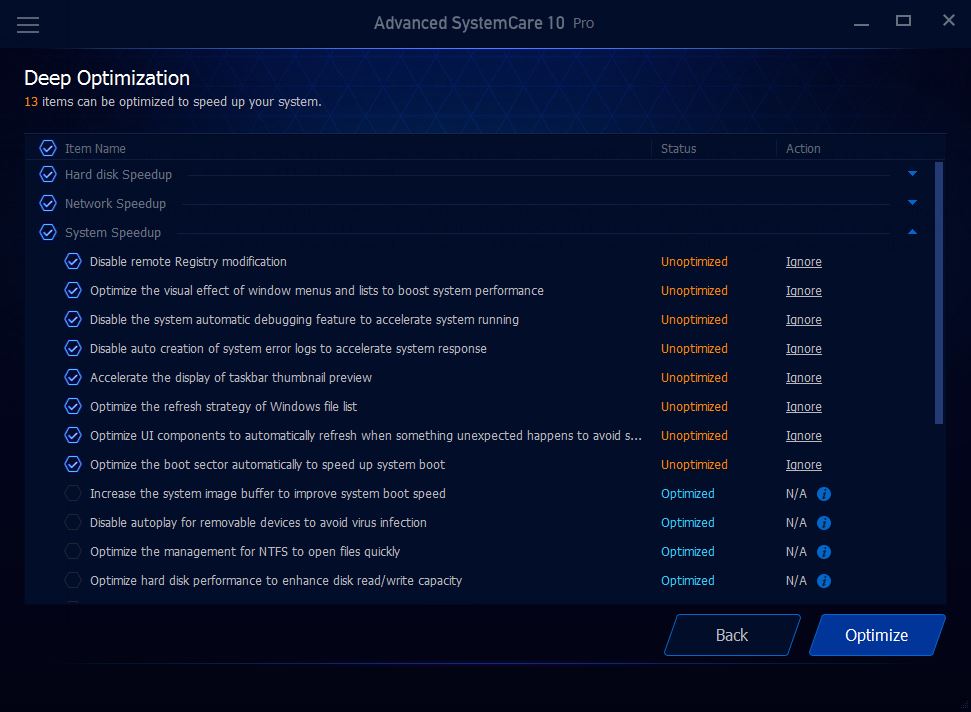Select the Network Speedup label
The height and width of the screenshot is (712, 971).
tap(115, 204)
